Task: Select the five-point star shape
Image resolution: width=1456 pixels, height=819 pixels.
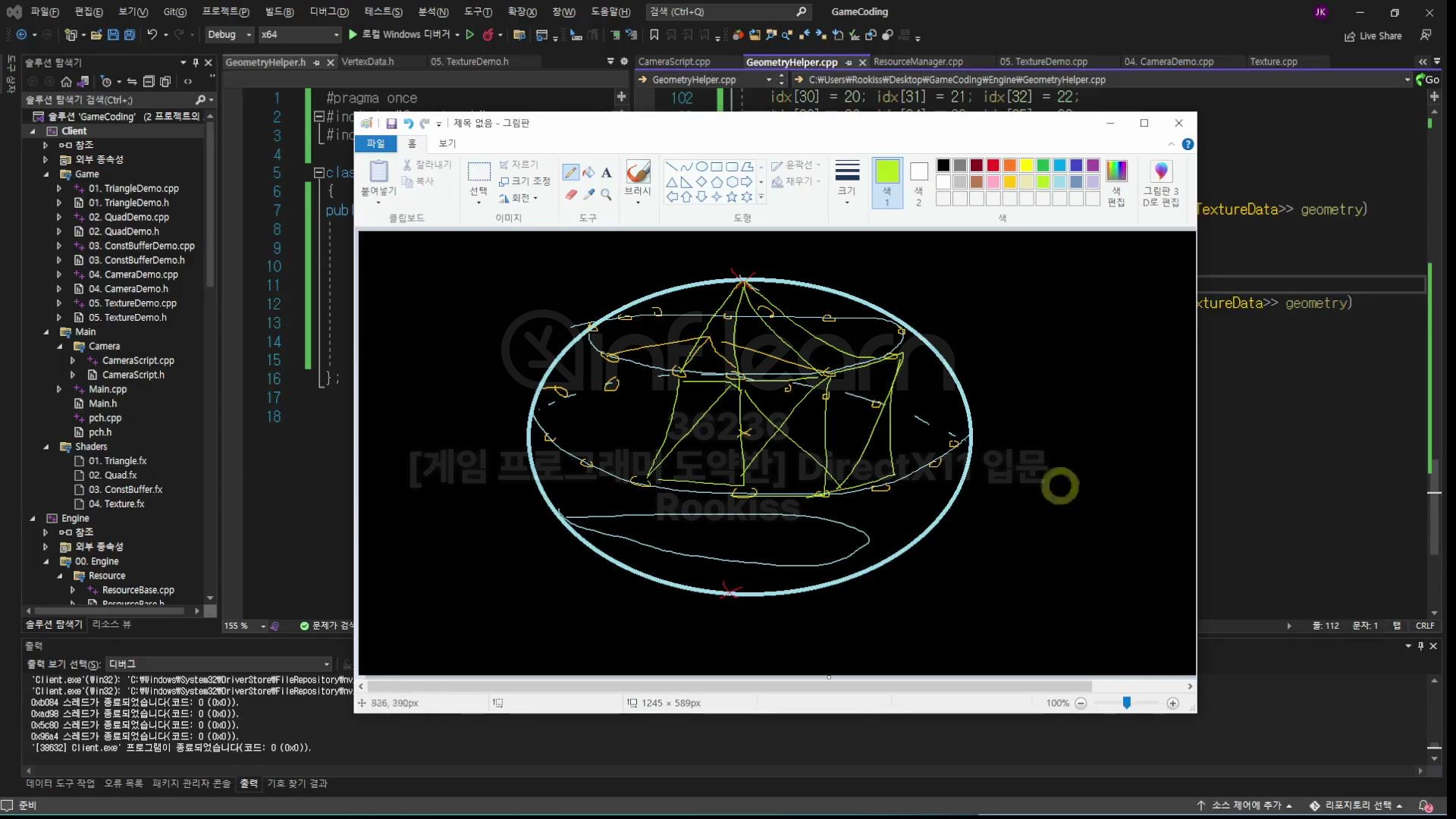Action: [731, 197]
